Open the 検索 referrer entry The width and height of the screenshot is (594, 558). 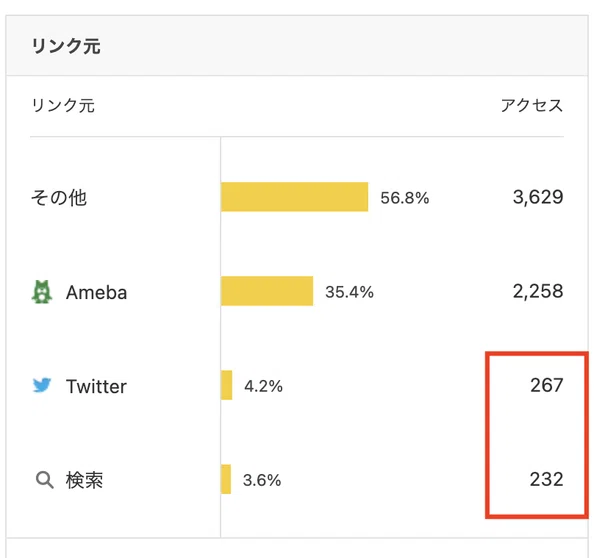pyautogui.click(x=84, y=480)
